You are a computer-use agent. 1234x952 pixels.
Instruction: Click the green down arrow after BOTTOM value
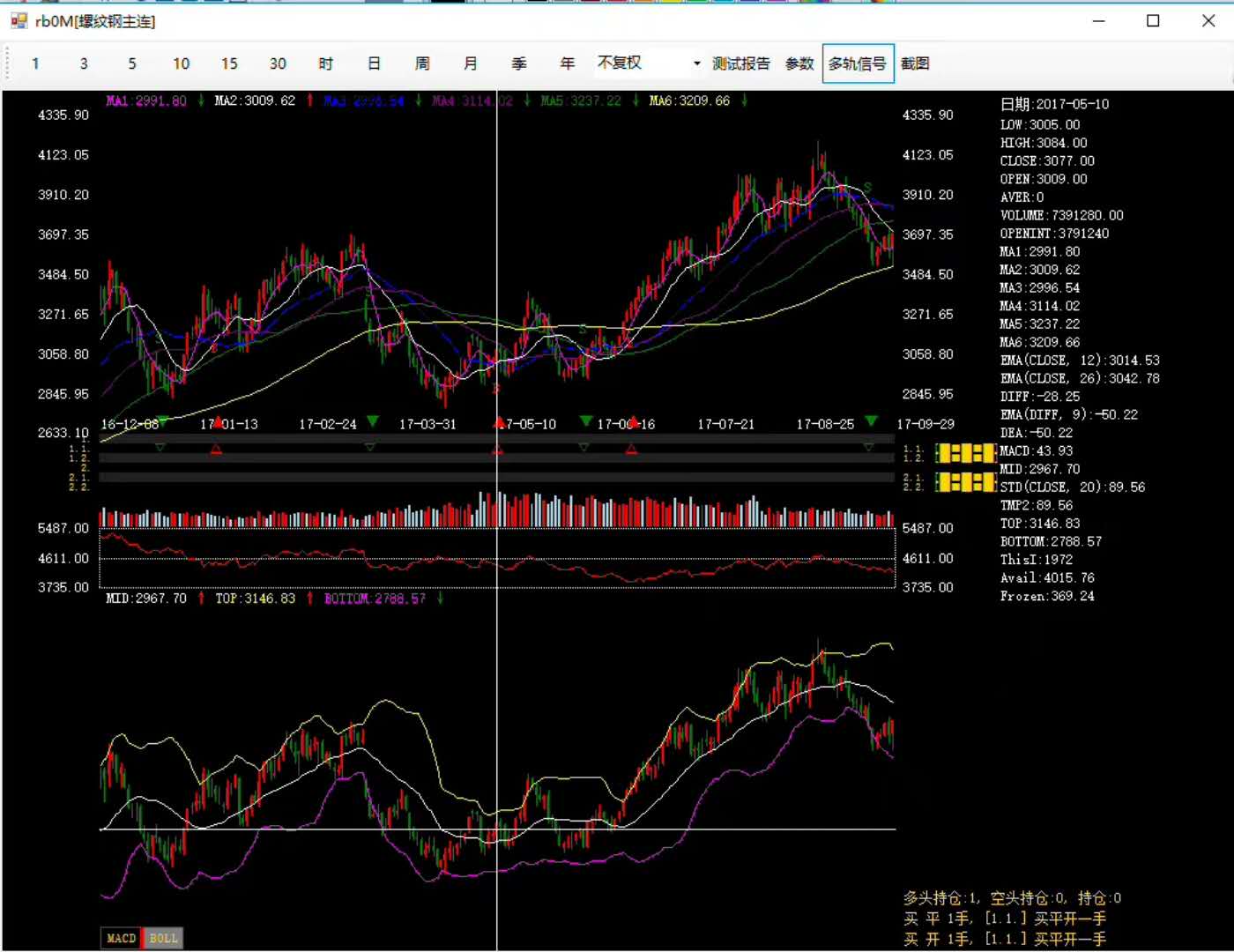[440, 599]
